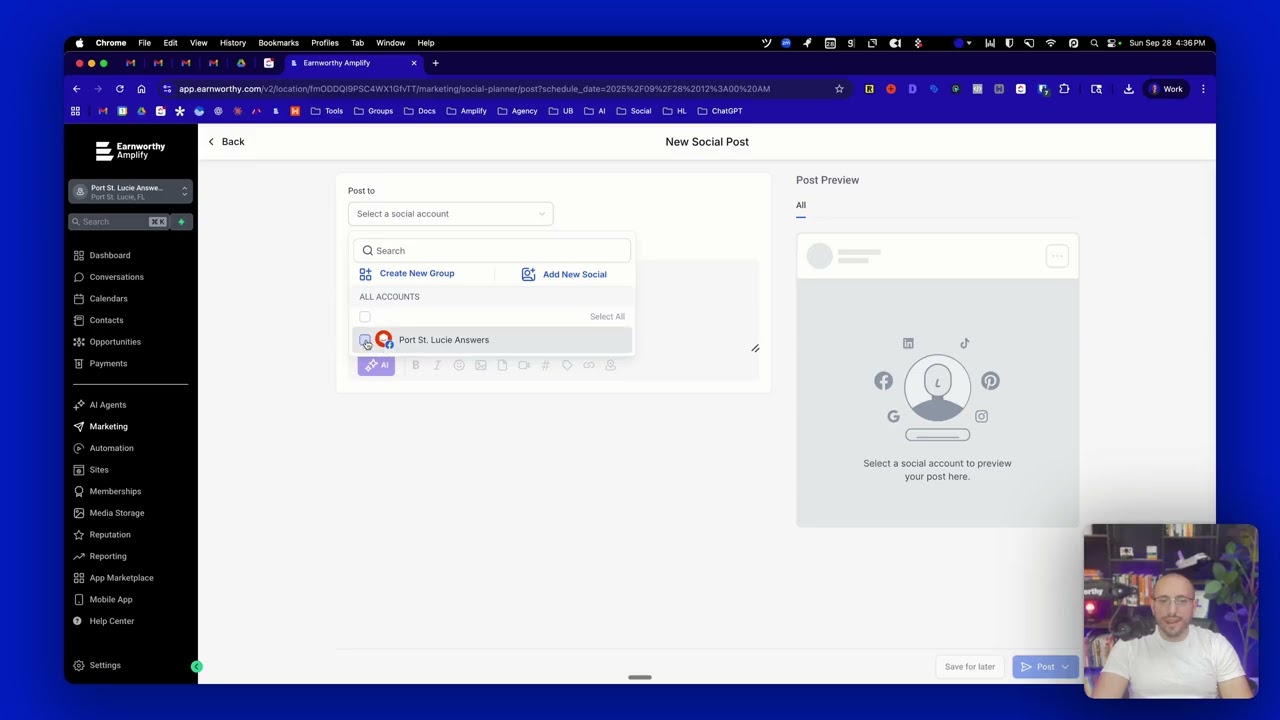
Task: Expand the Port St. Lucie location switcher
Action: click(x=130, y=192)
